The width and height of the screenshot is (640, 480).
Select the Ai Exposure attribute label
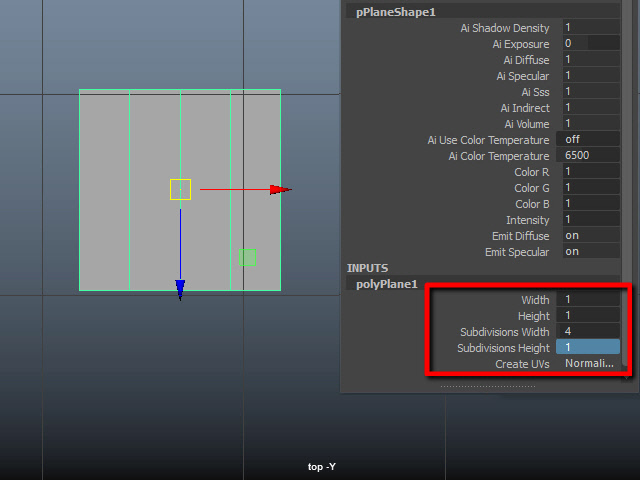click(x=521, y=44)
